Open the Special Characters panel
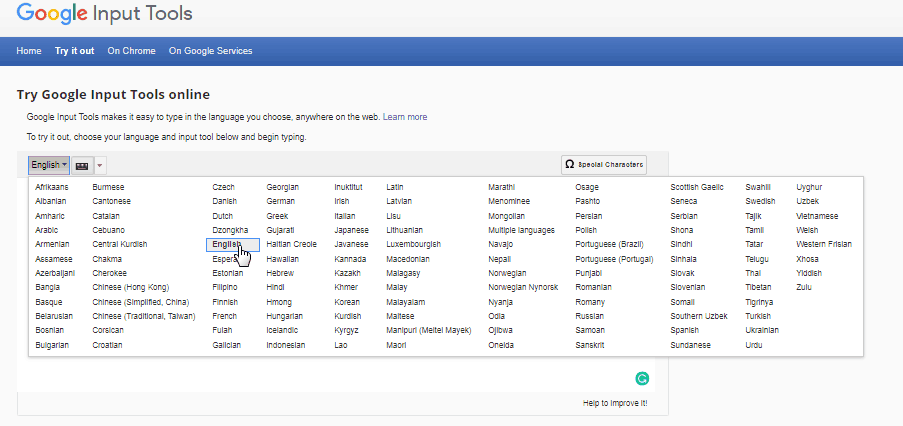Viewport: 903px width, 426px height. coord(604,165)
